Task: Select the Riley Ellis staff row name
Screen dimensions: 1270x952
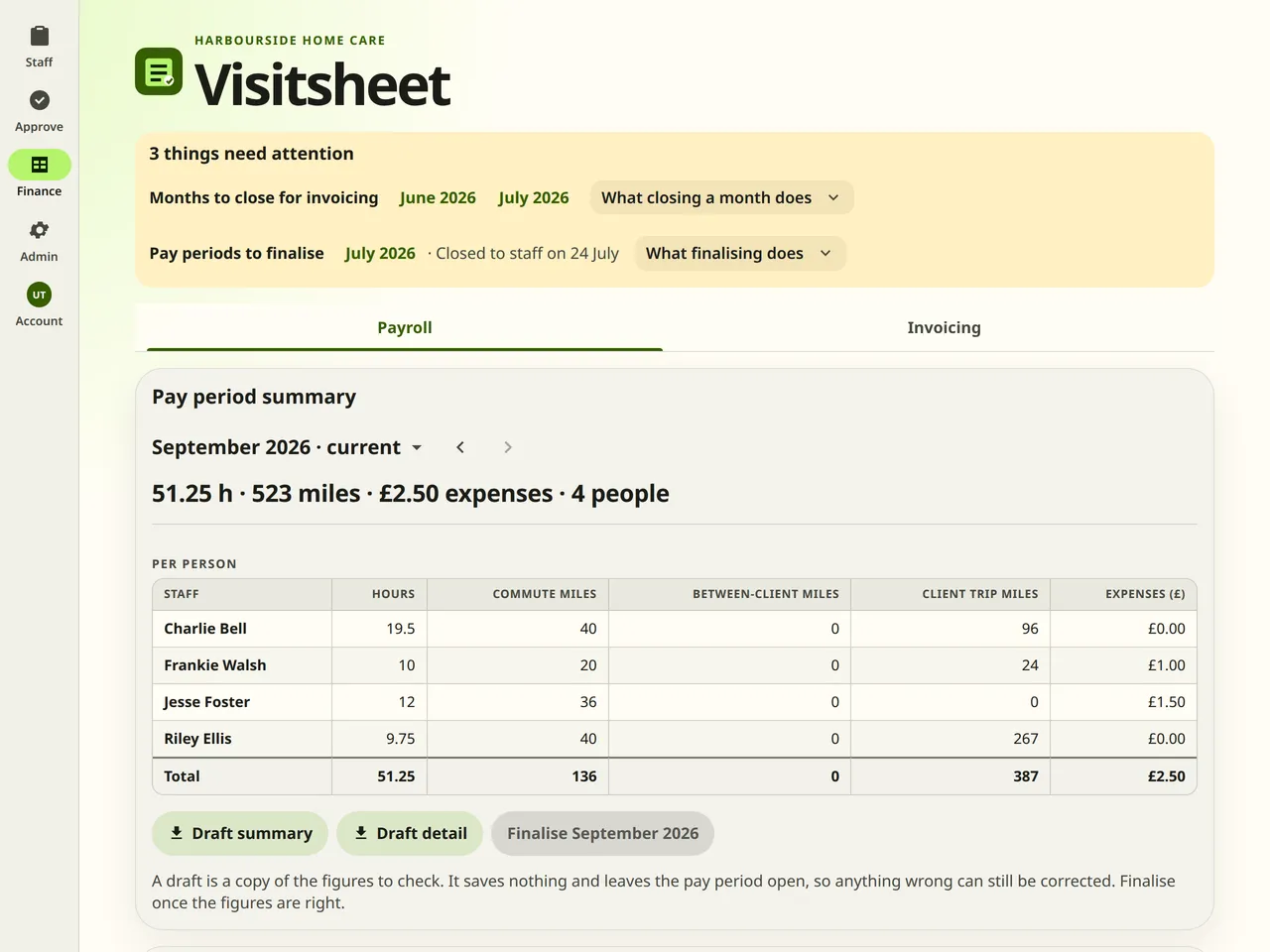Action: (x=197, y=739)
